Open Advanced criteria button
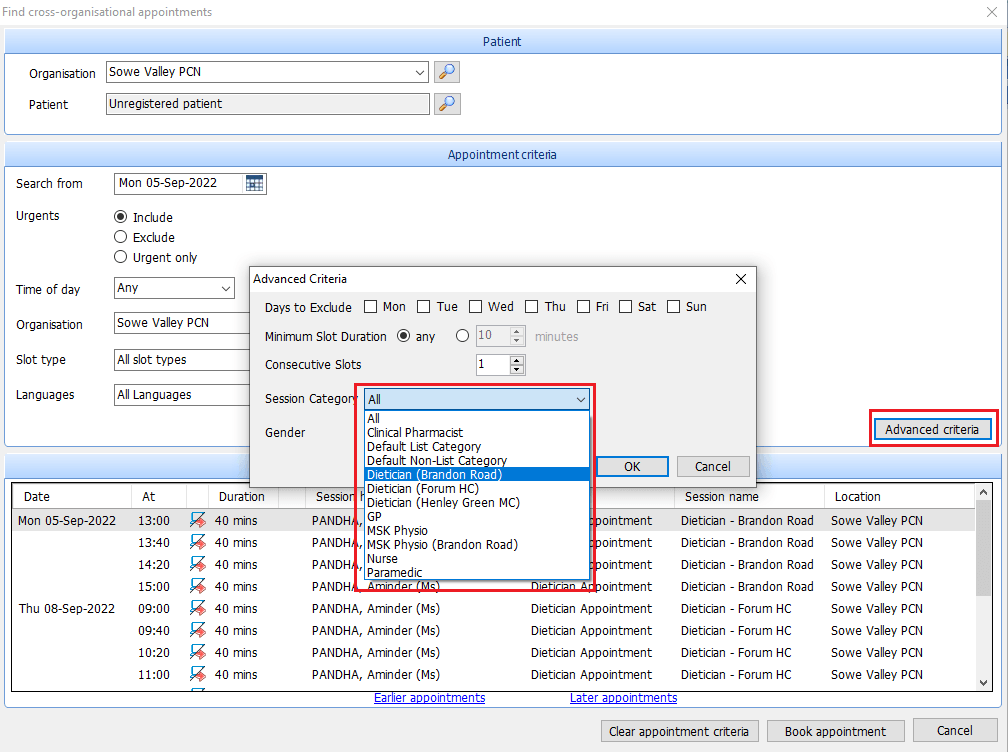Image resolution: width=1008 pixels, height=752 pixels. coord(932,429)
